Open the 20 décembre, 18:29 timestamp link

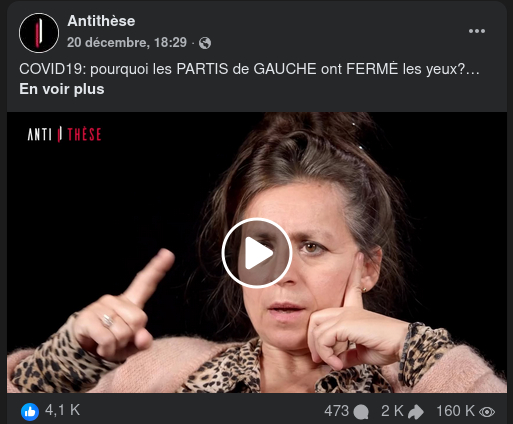(x=127, y=42)
